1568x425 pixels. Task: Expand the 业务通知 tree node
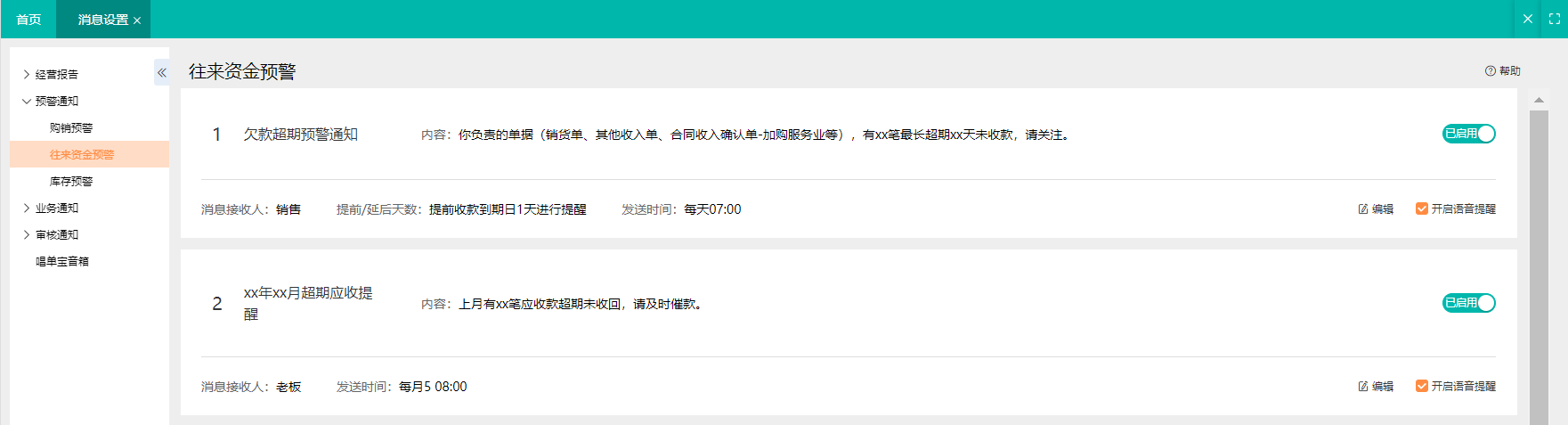27,208
